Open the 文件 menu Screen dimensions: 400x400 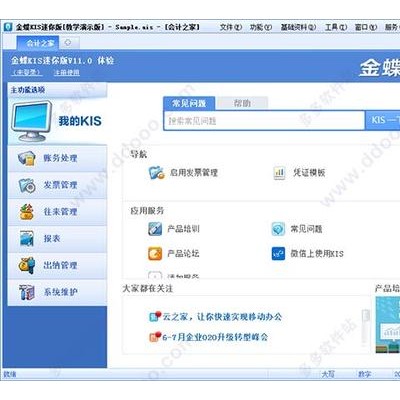click(x=231, y=27)
